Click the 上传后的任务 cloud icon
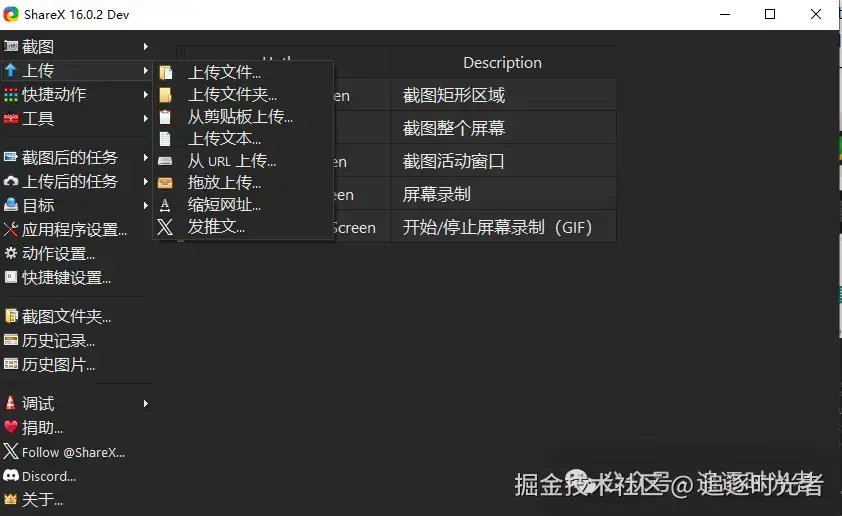842x516 pixels. (11, 181)
